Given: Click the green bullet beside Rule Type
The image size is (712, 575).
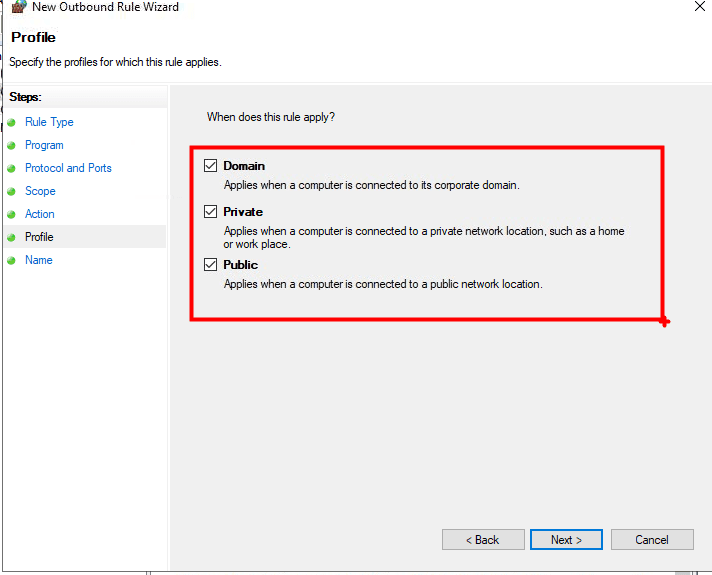Looking at the screenshot, I should click(12, 123).
